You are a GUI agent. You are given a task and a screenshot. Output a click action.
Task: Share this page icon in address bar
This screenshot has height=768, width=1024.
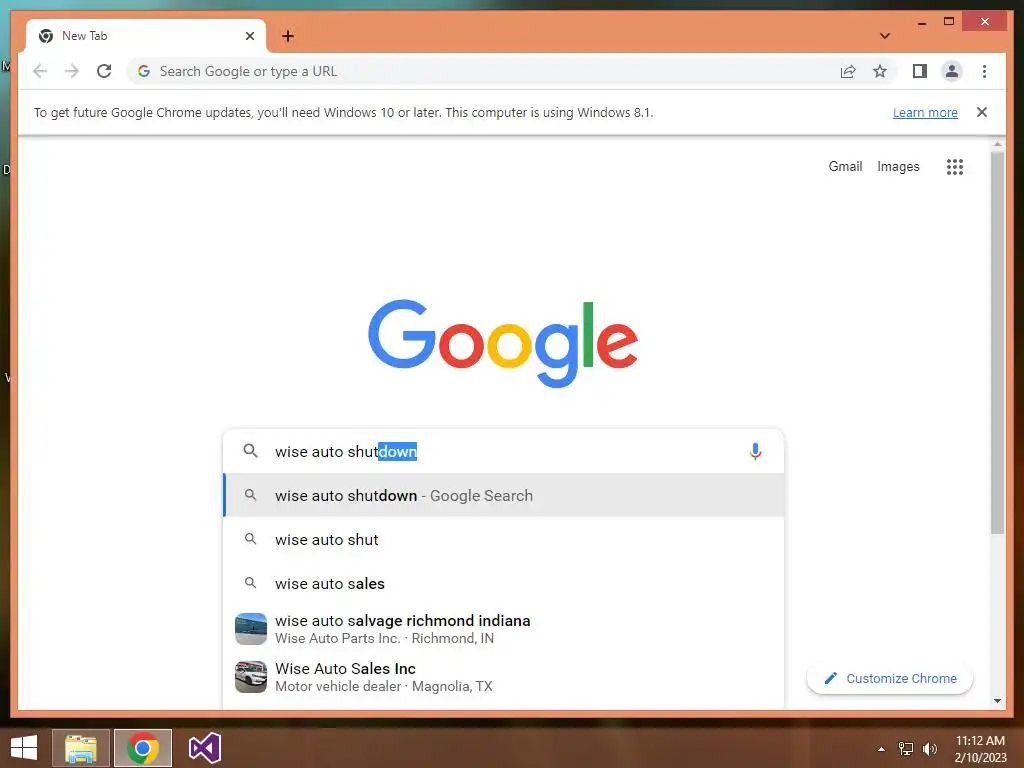pyautogui.click(x=848, y=71)
